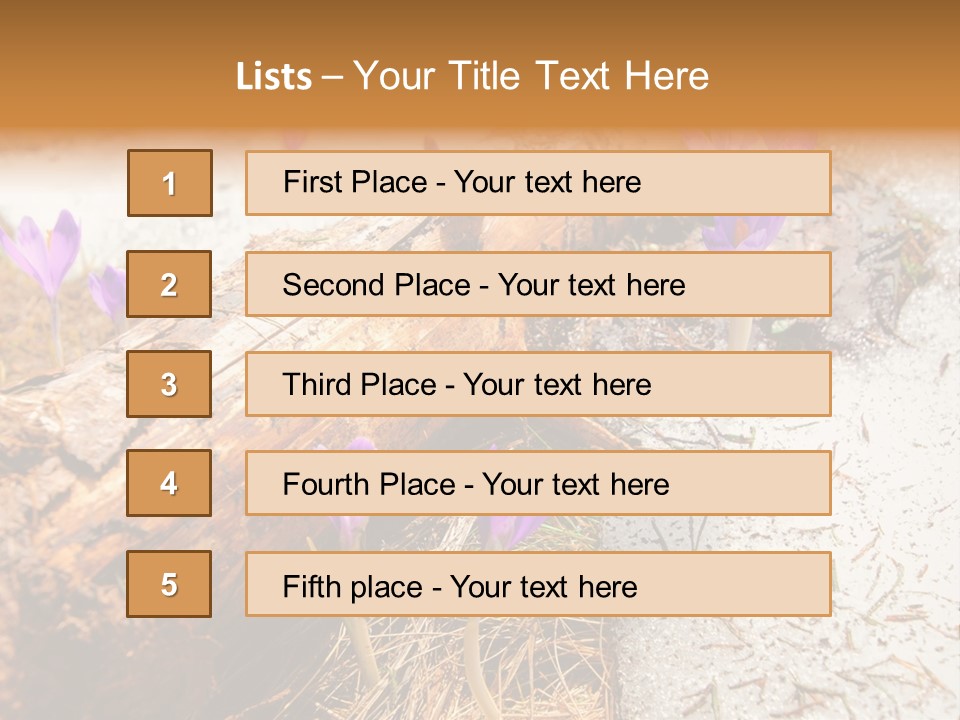This screenshot has height=720, width=960.
Task: Select the 'Fourth Place' text bar
Action: click(x=538, y=483)
